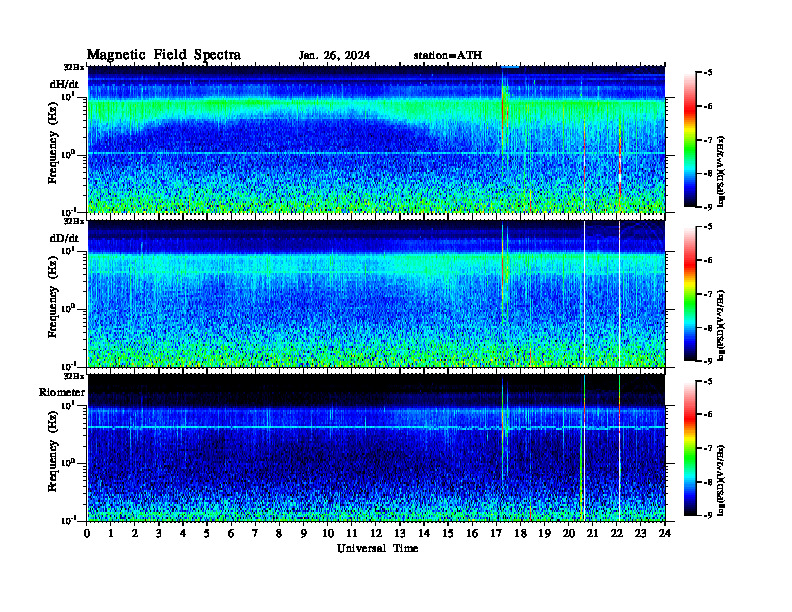
Task: Click the "3" hour tick label on the time axis
Action: pyautogui.click(x=159, y=534)
